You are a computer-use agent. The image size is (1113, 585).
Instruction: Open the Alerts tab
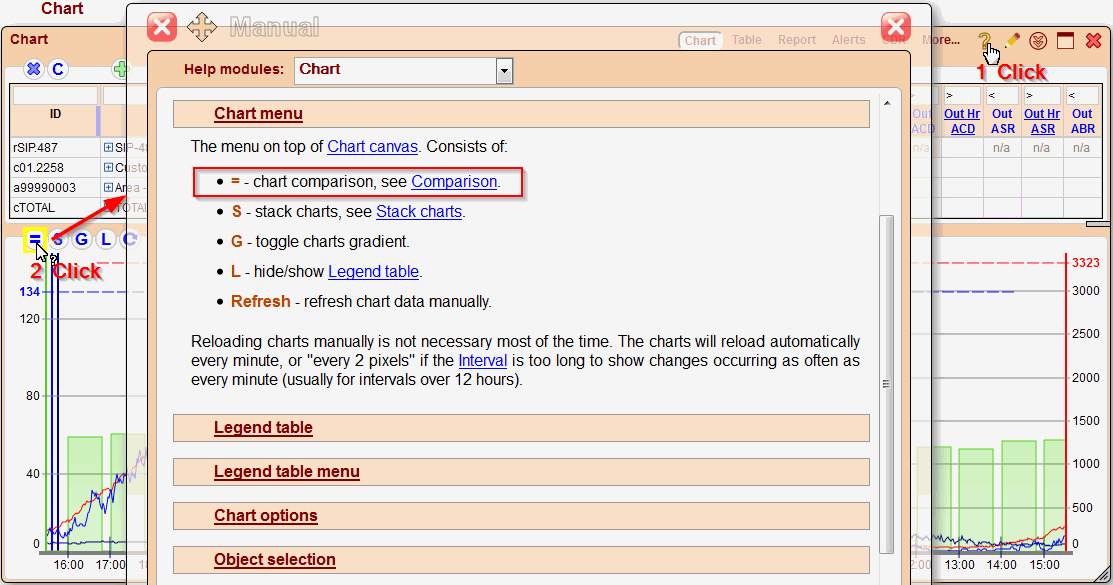coord(848,40)
